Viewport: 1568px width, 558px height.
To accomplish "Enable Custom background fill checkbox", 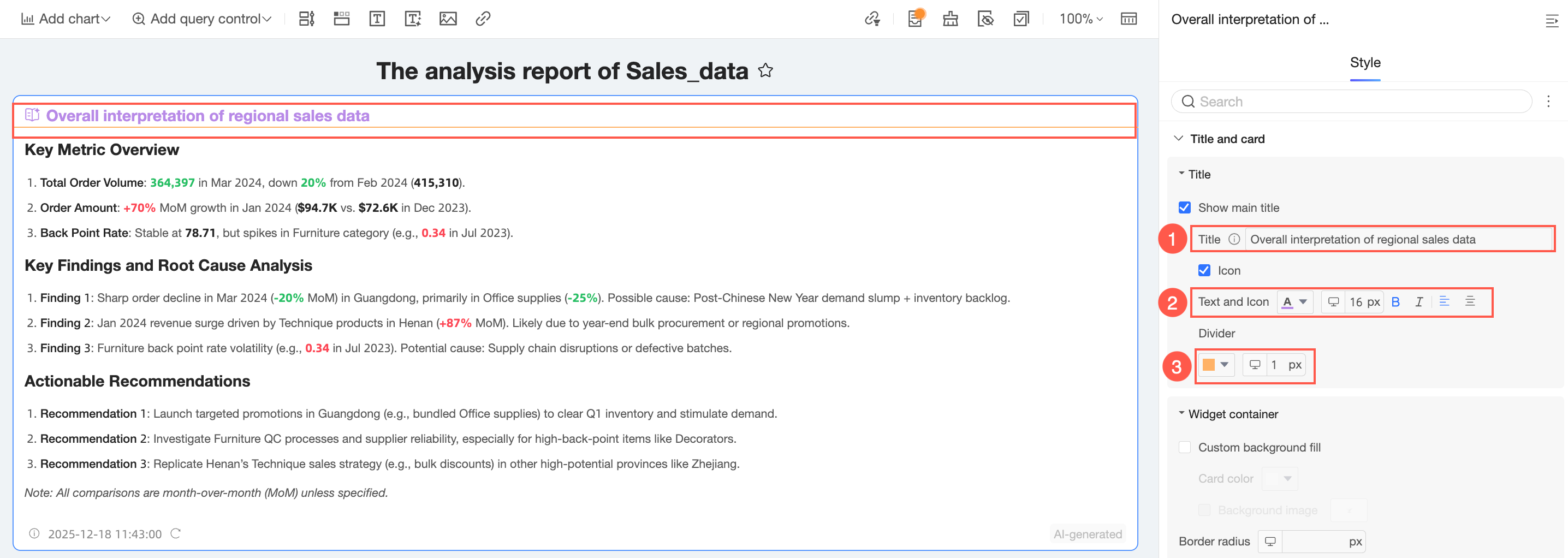I will point(1185,447).
